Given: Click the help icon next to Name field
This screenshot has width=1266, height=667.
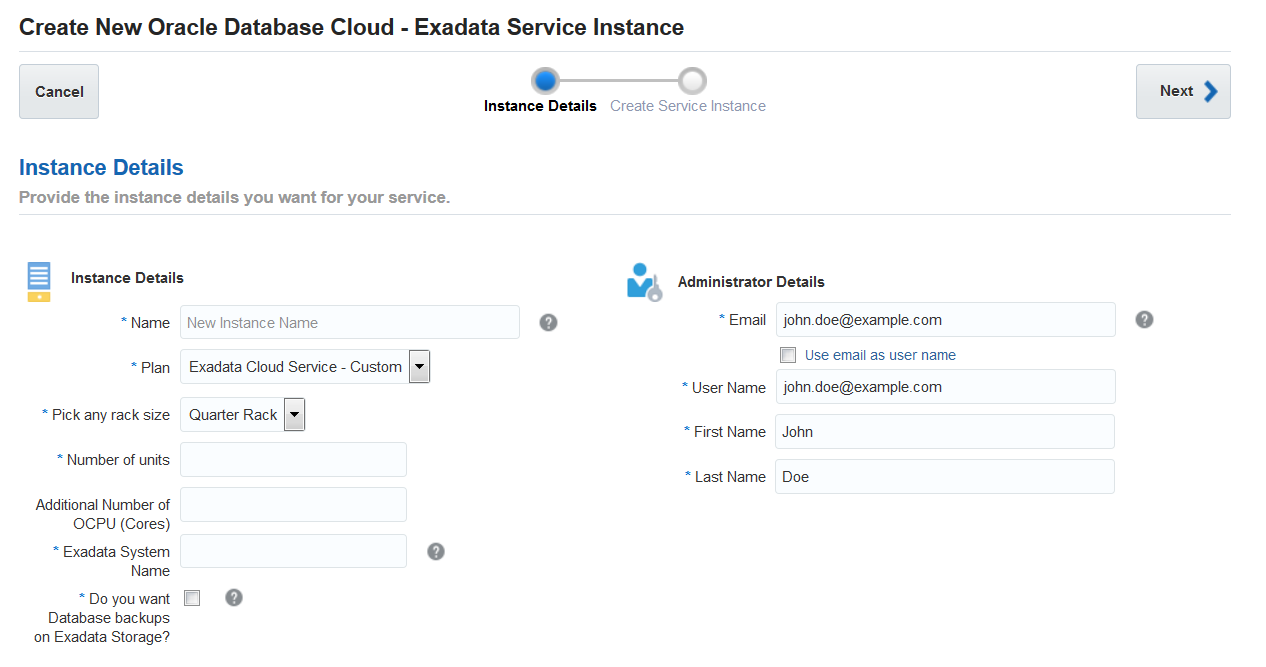Looking at the screenshot, I should (x=548, y=322).
